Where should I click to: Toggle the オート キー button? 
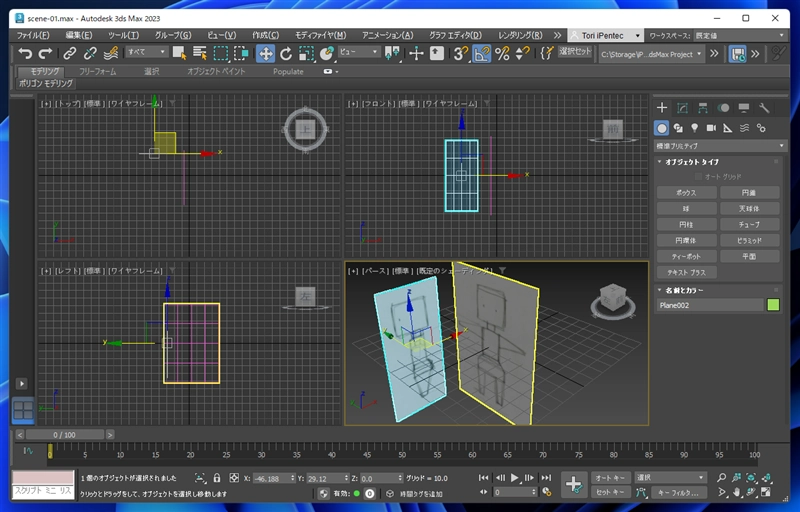click(x=610, y=478)
